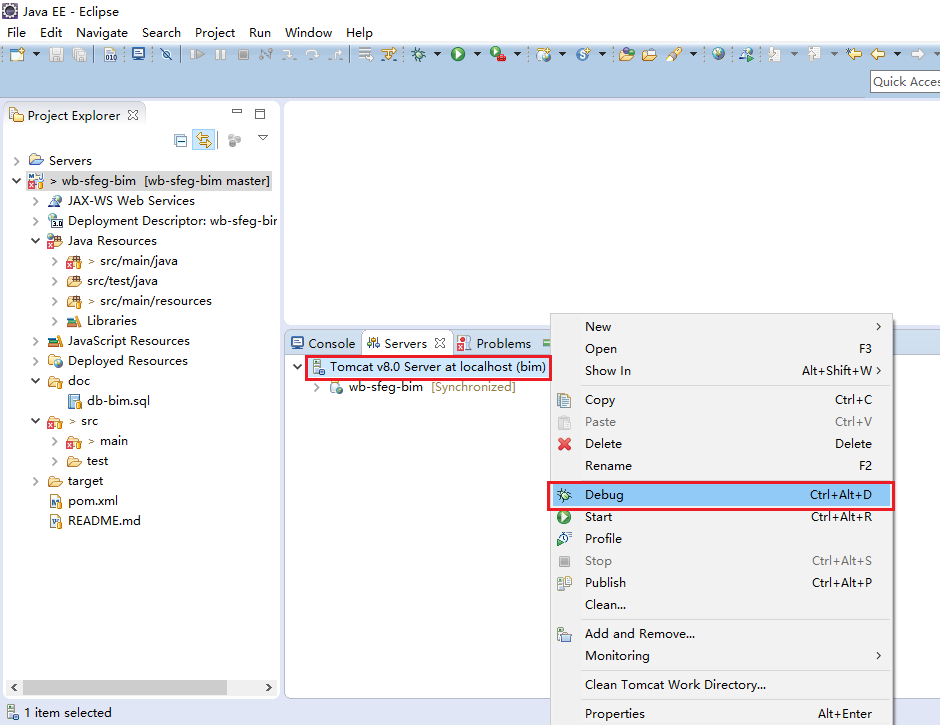This screenshot has width=940, height=725.
Task: Click the New wizard toolbar icon
Action: pyautogui.click(x=17, y=55)
